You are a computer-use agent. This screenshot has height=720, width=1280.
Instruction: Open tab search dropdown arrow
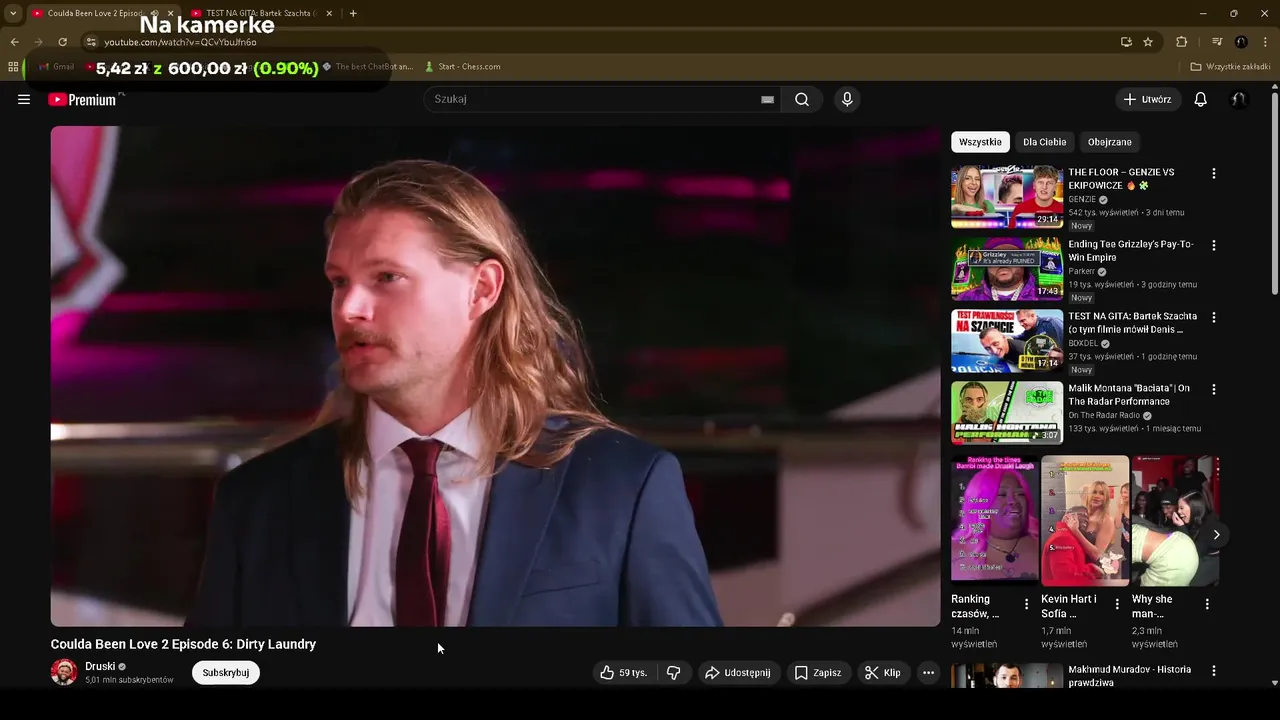pyautogui.click(x=13, y=13)
